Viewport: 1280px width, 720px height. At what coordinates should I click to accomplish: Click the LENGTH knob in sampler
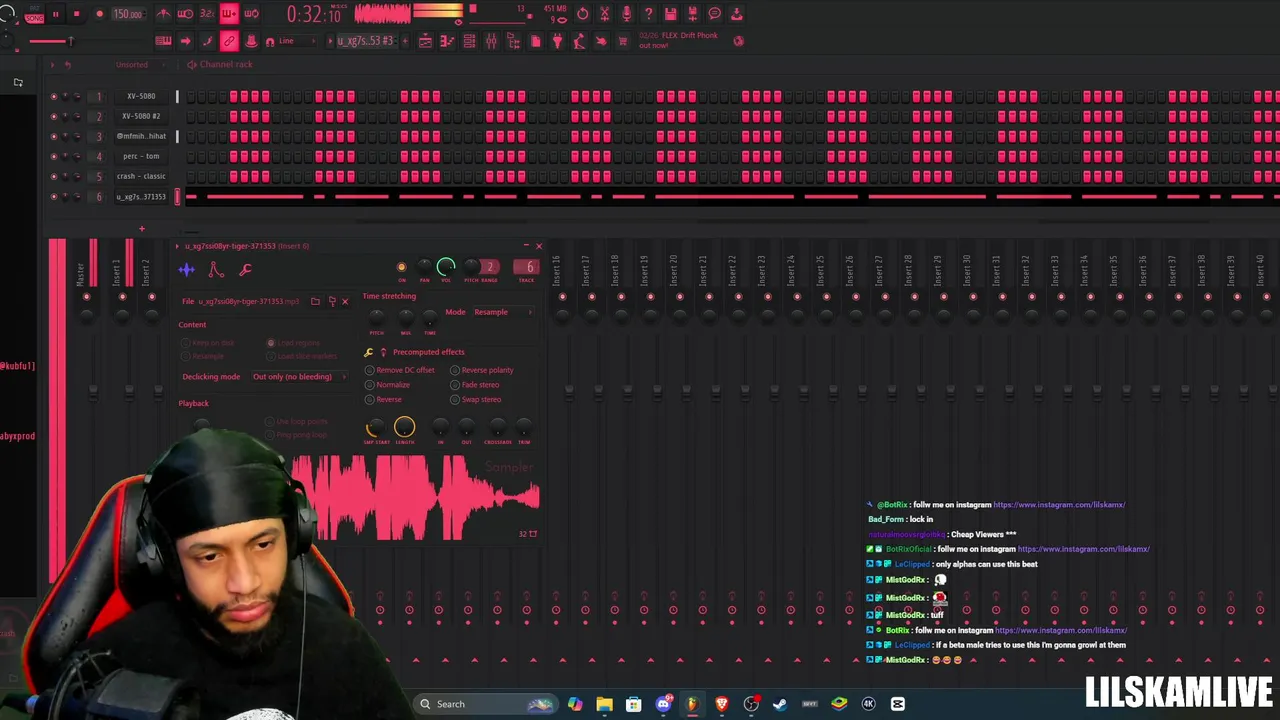tap(404, 428)
